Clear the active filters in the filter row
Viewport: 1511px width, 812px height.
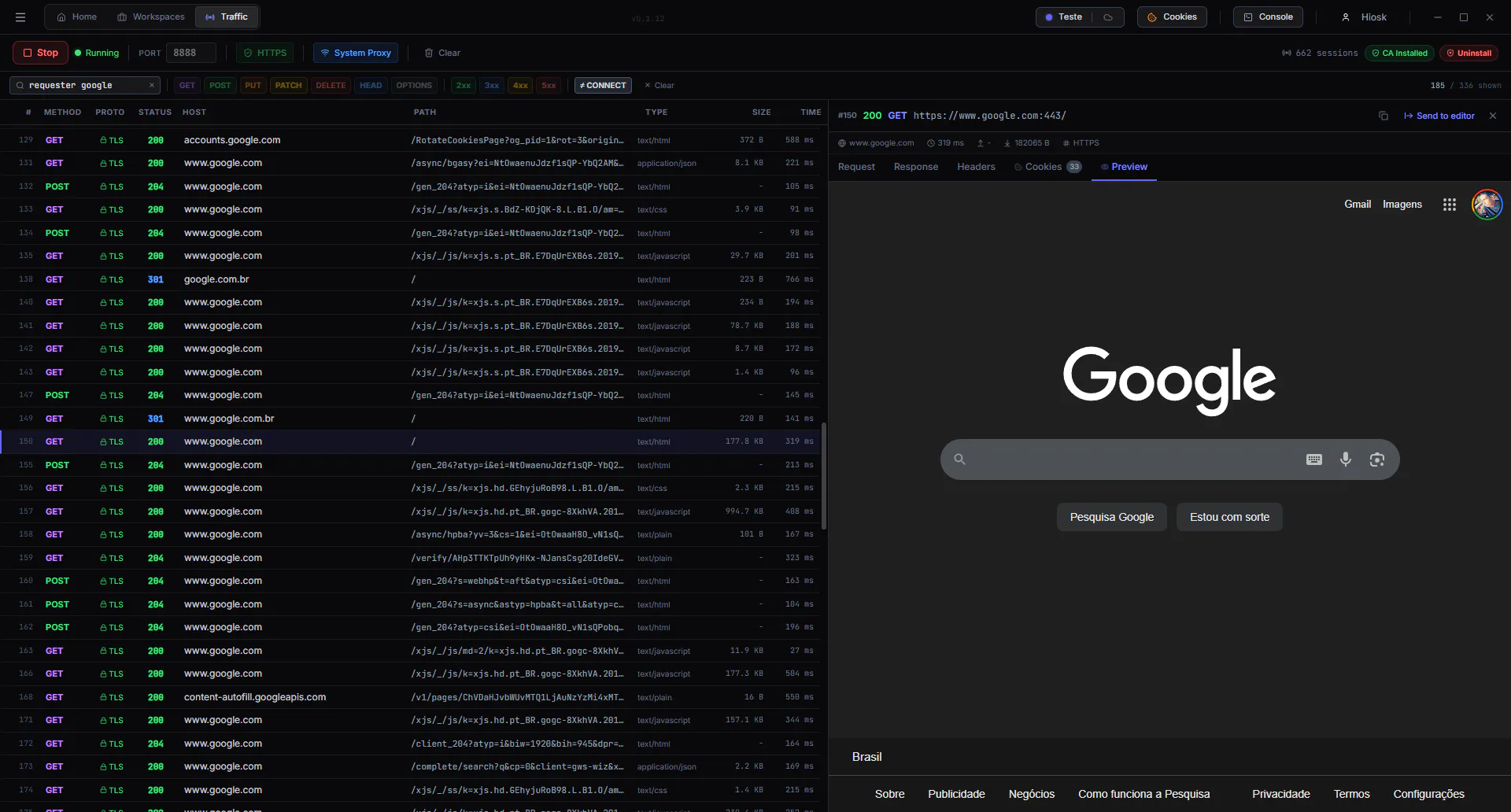[x=659, y=85]
